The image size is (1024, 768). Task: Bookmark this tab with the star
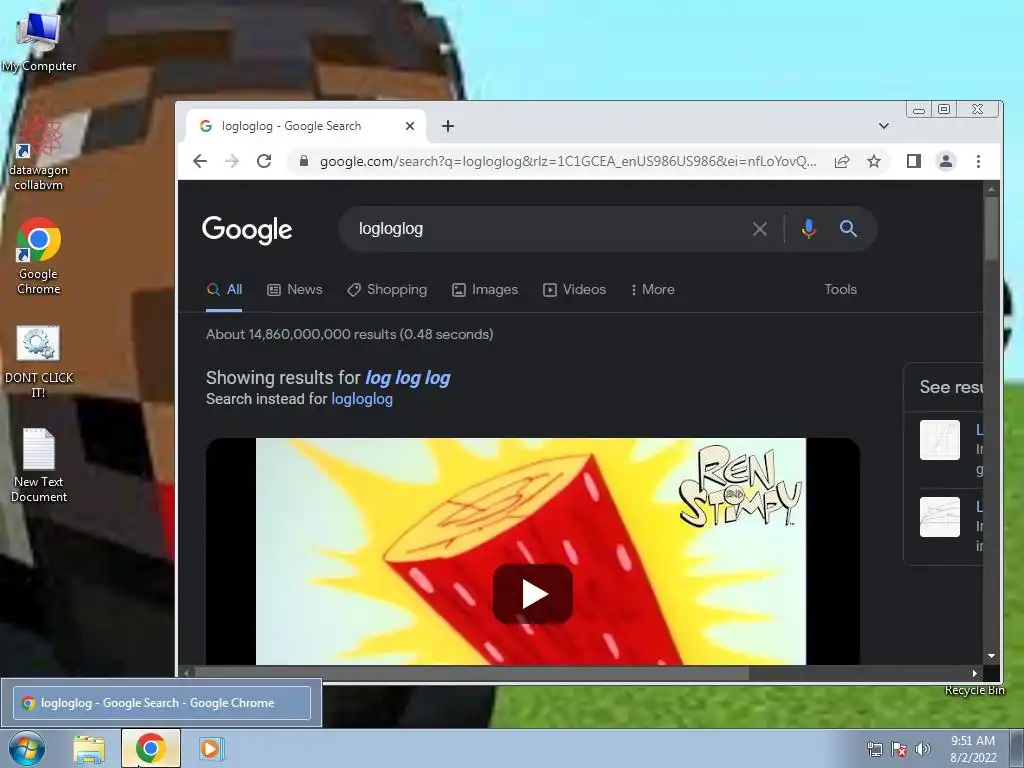point(874,161)
